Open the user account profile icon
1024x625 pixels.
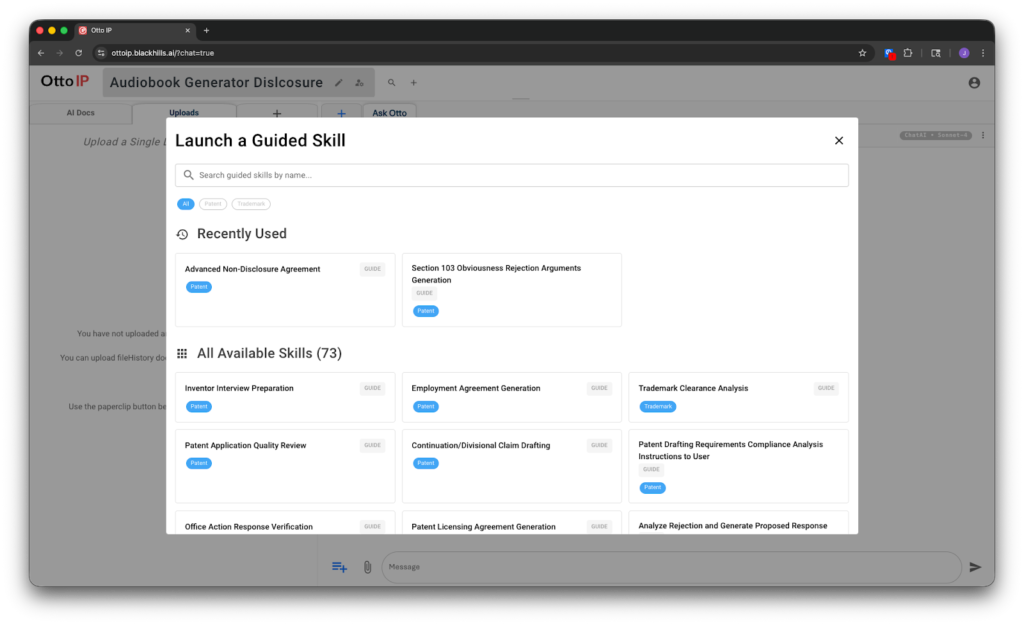(x=974, y=83)
